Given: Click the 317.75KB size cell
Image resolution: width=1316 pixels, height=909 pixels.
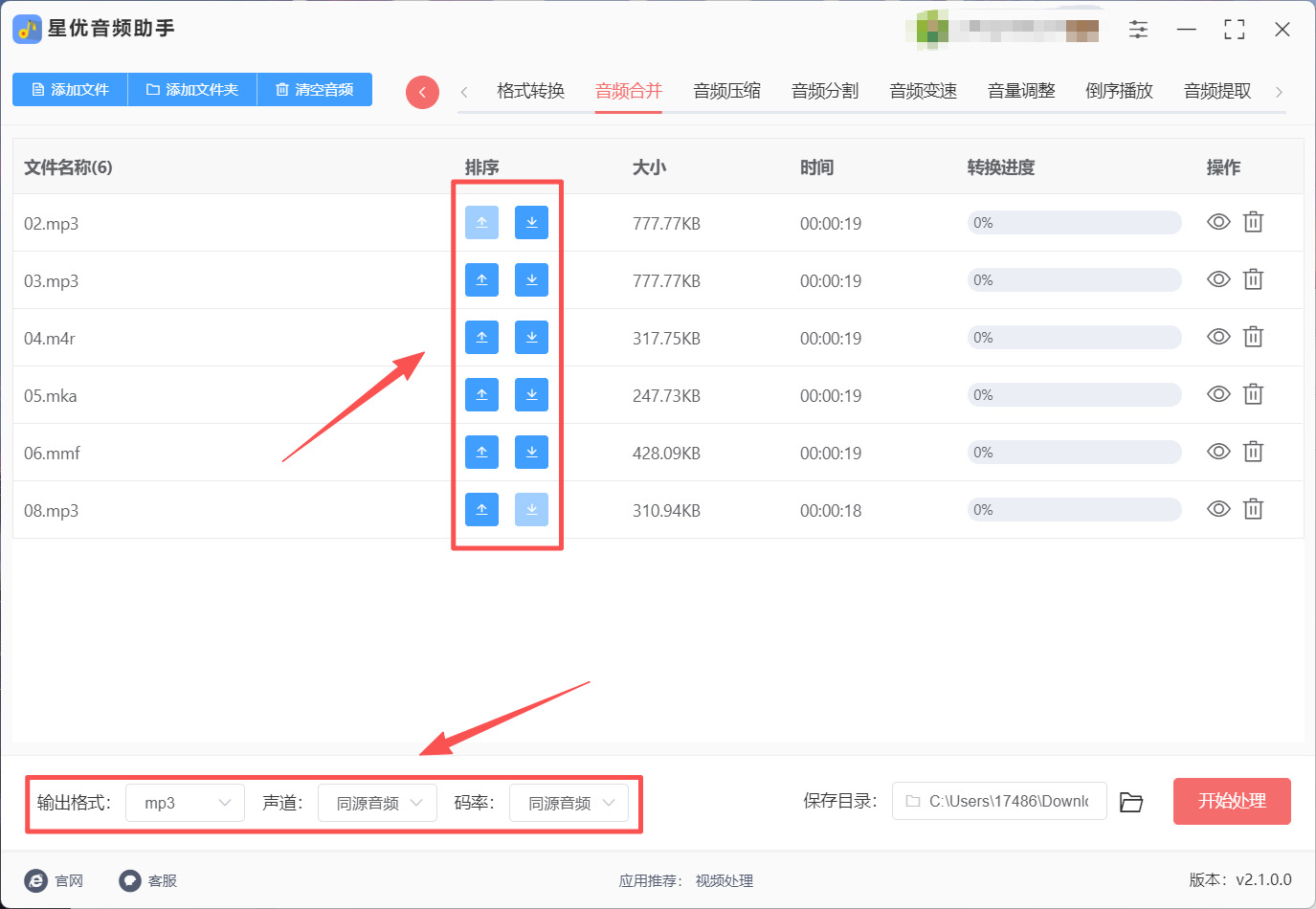Looking at the screenshot, I should [666, 338].
